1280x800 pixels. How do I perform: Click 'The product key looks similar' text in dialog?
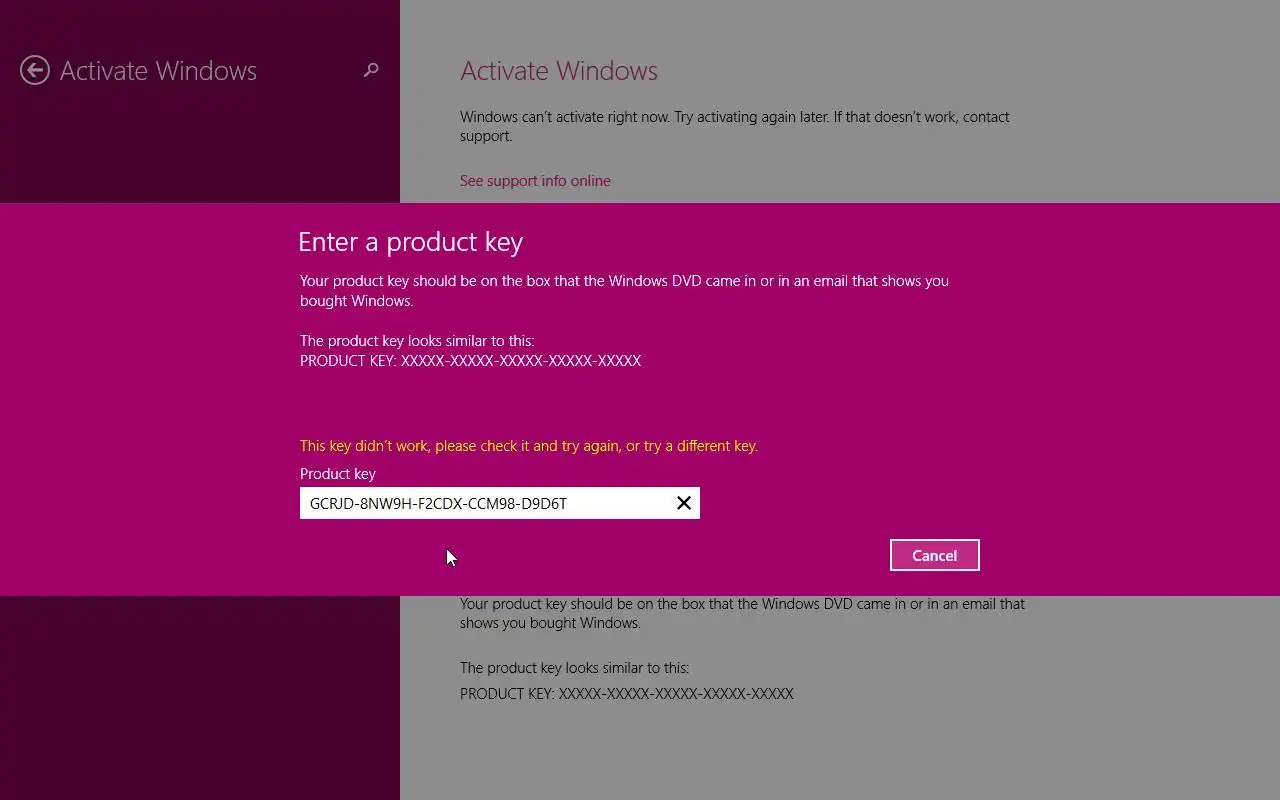point(417,341)
